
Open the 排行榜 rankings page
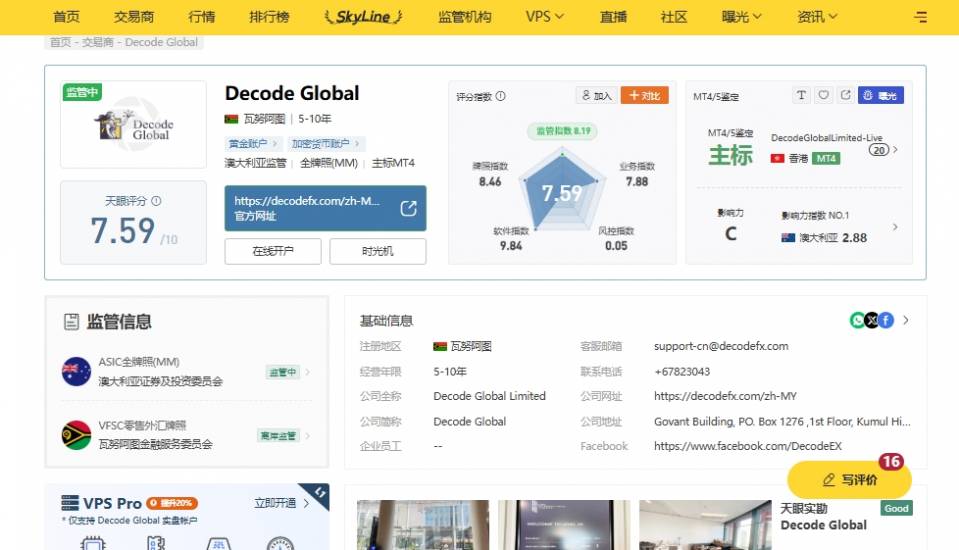point(269,17)
